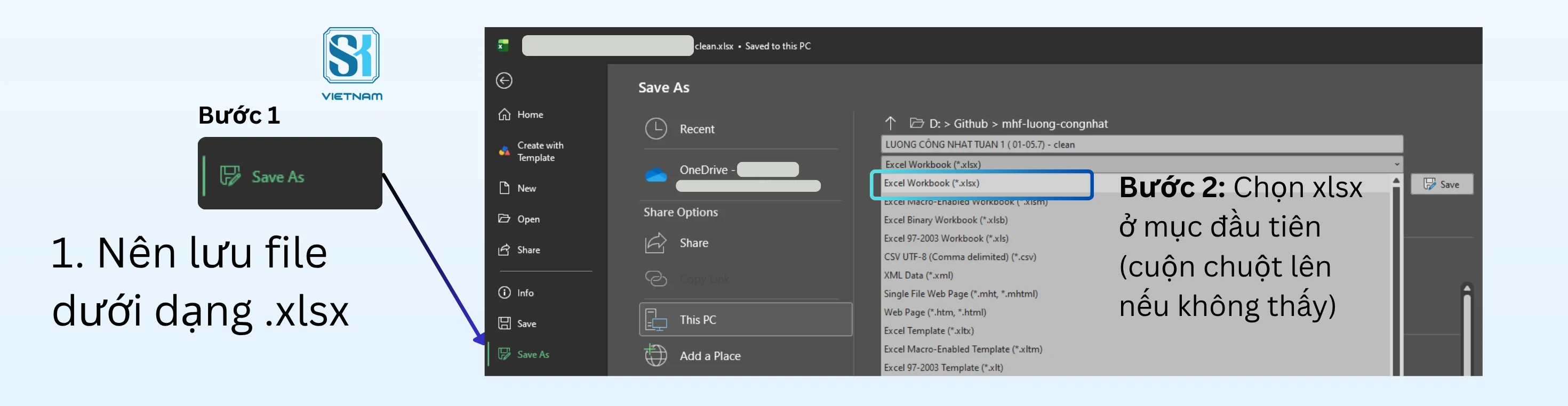The width and height of the screenshot is (1568, 406).
Task: Pick CSV UTF-8 (Comma delimited) format
Action: click(x=960, y=257)
